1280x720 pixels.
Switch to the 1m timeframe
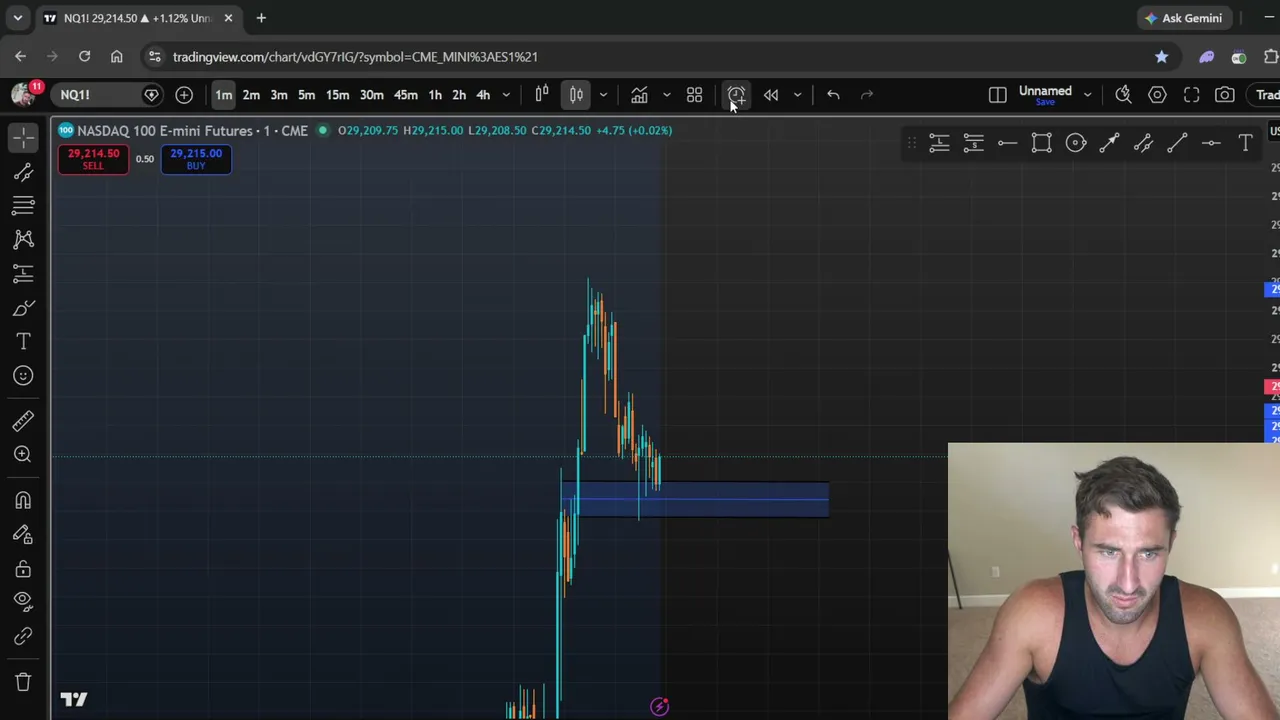(223, 95)
